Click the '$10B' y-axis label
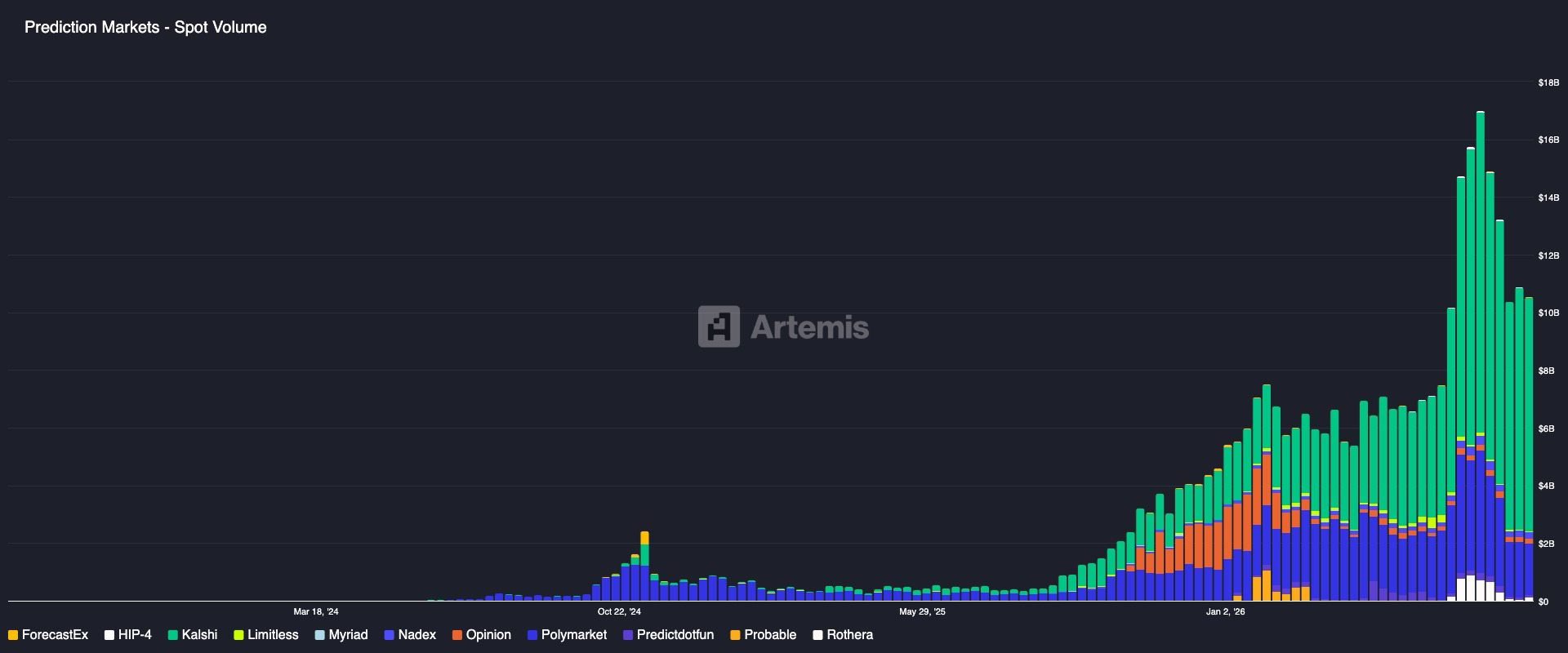 coord(1548,313)
